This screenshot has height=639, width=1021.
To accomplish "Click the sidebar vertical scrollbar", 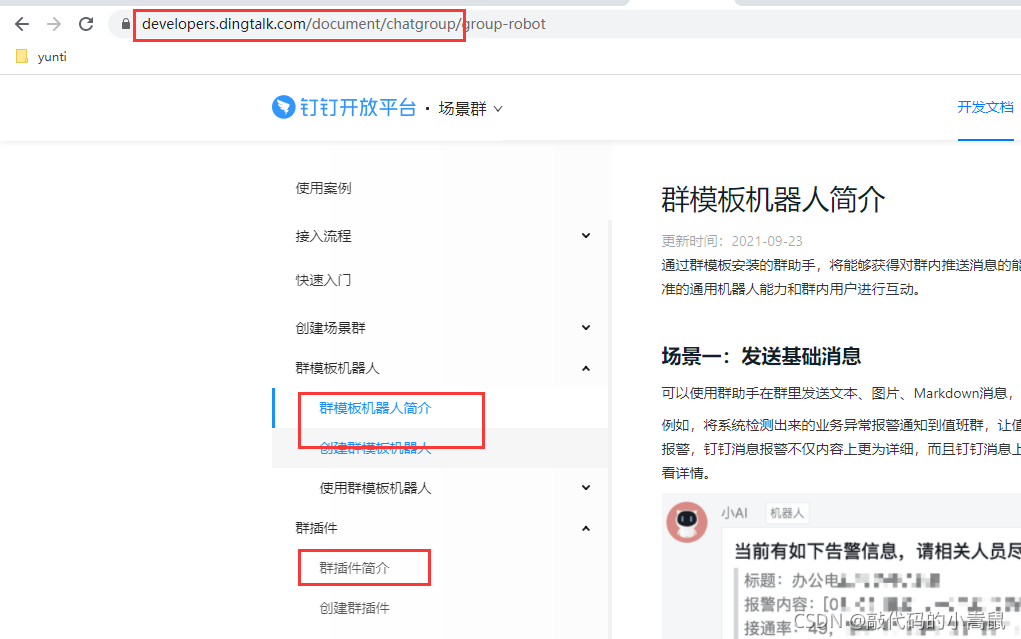I will click(610, 430).
